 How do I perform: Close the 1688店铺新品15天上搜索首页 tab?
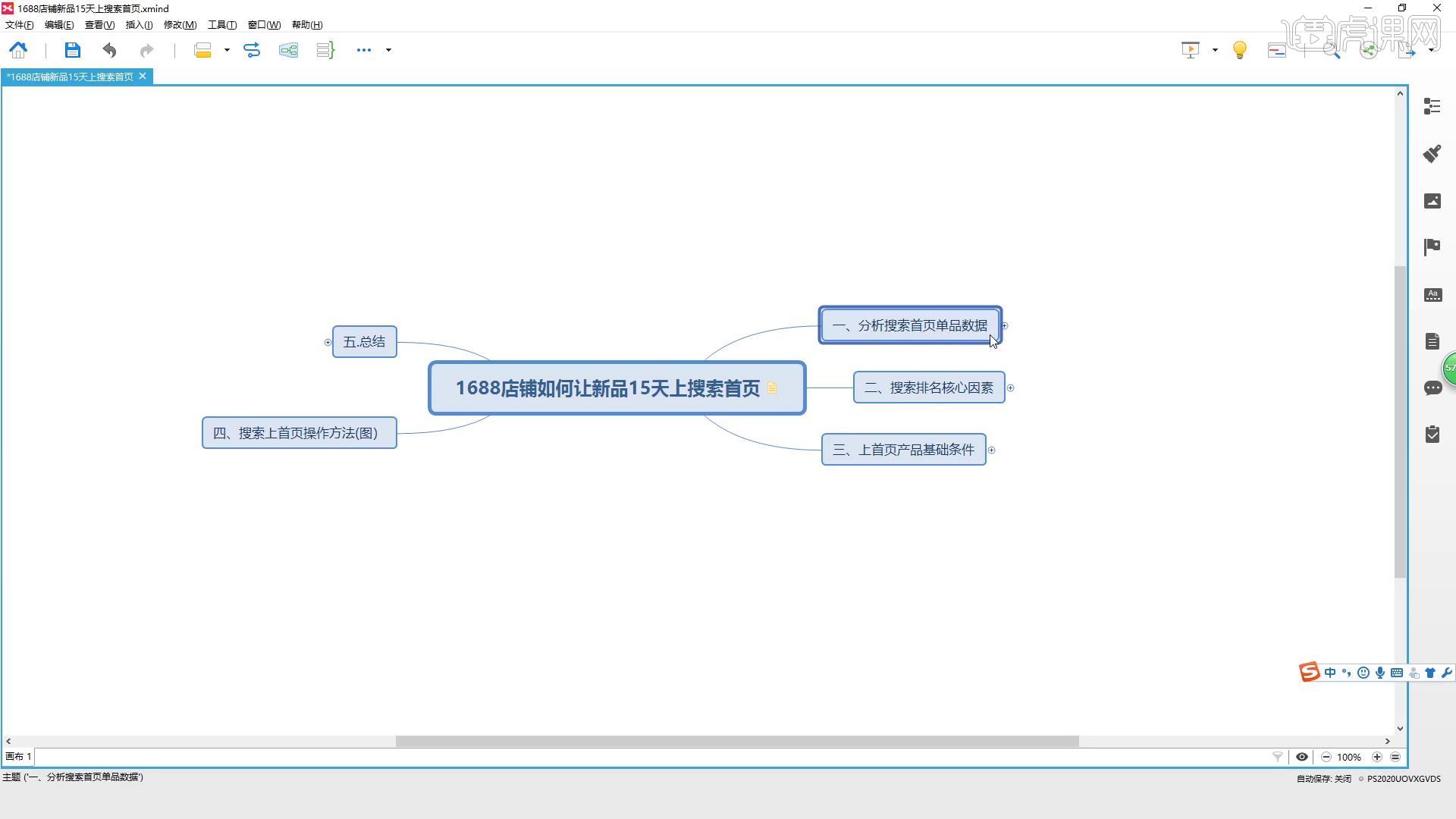pos(143,76)
